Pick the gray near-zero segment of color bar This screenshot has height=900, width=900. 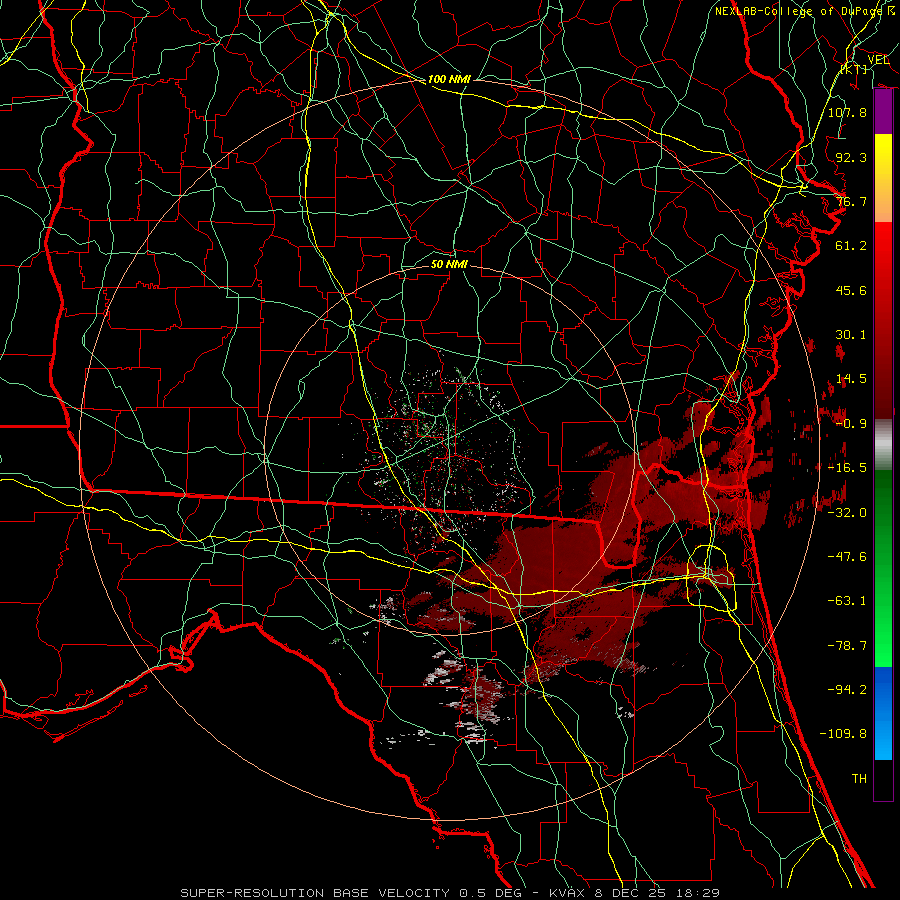883,443
